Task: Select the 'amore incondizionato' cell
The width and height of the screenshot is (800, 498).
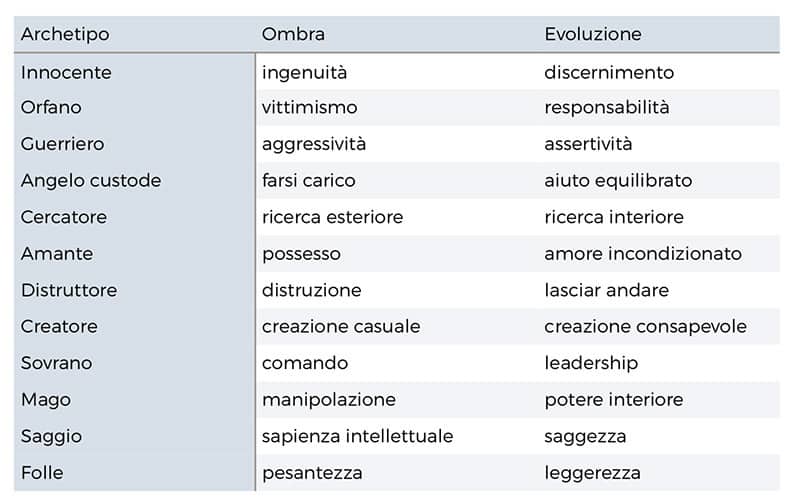Action: point(643,254)
